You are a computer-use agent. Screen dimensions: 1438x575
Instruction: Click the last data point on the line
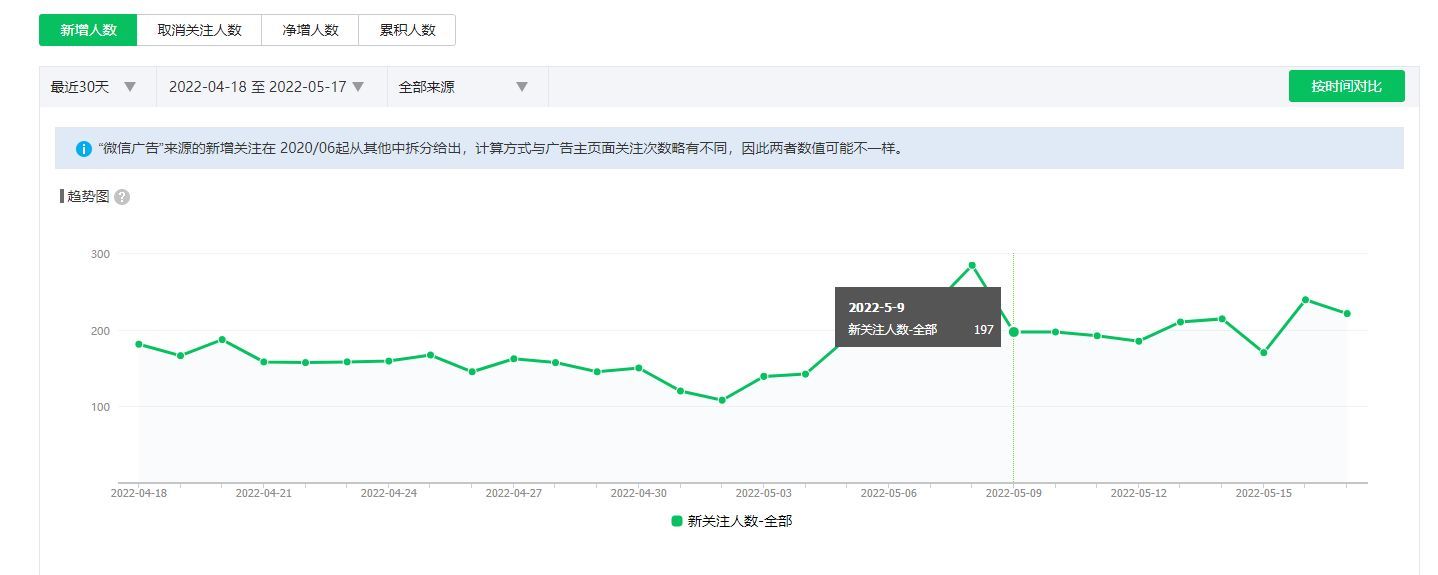click(x=1347, y=313)
